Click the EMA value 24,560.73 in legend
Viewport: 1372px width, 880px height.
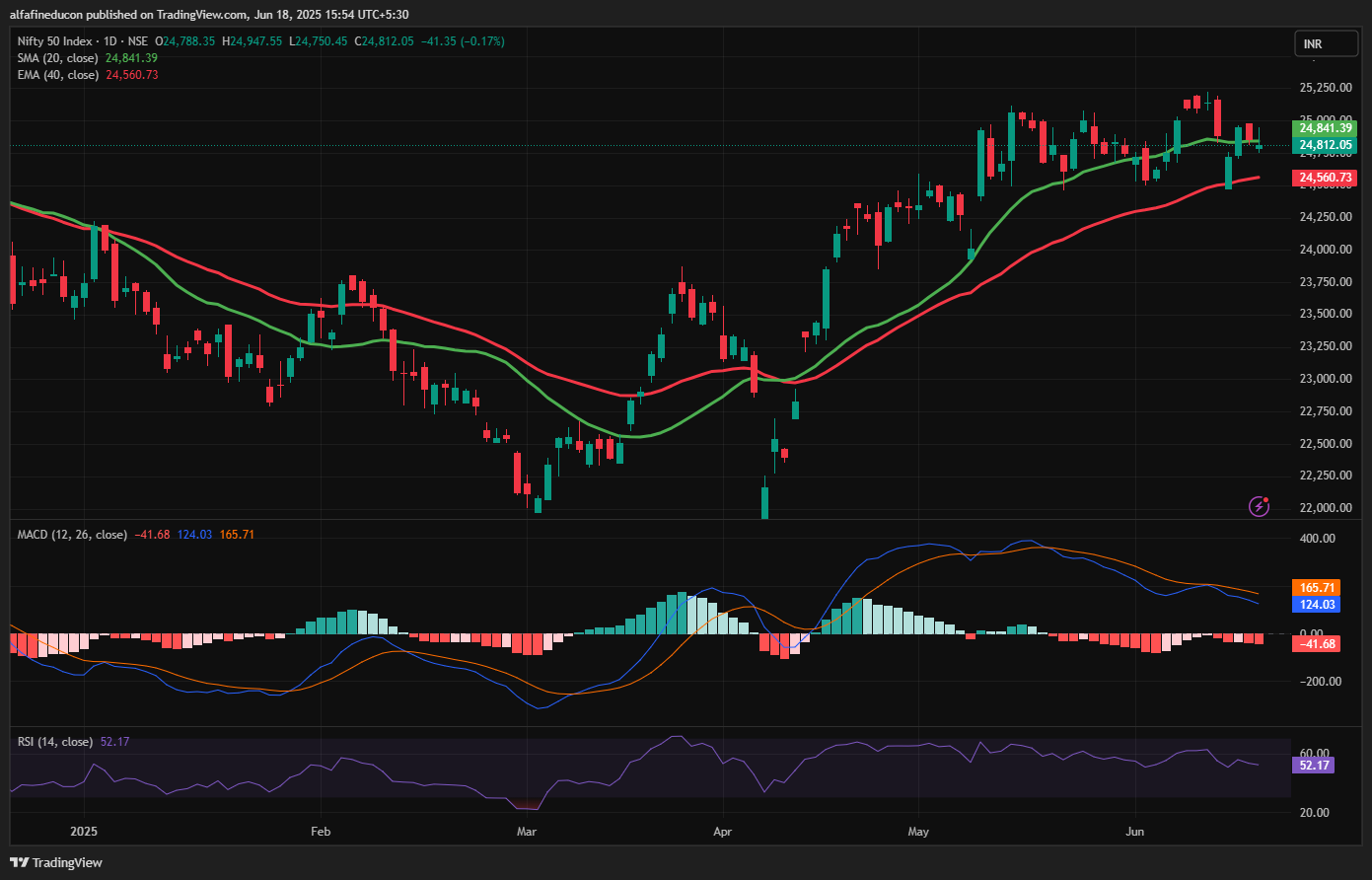[132, 75]
